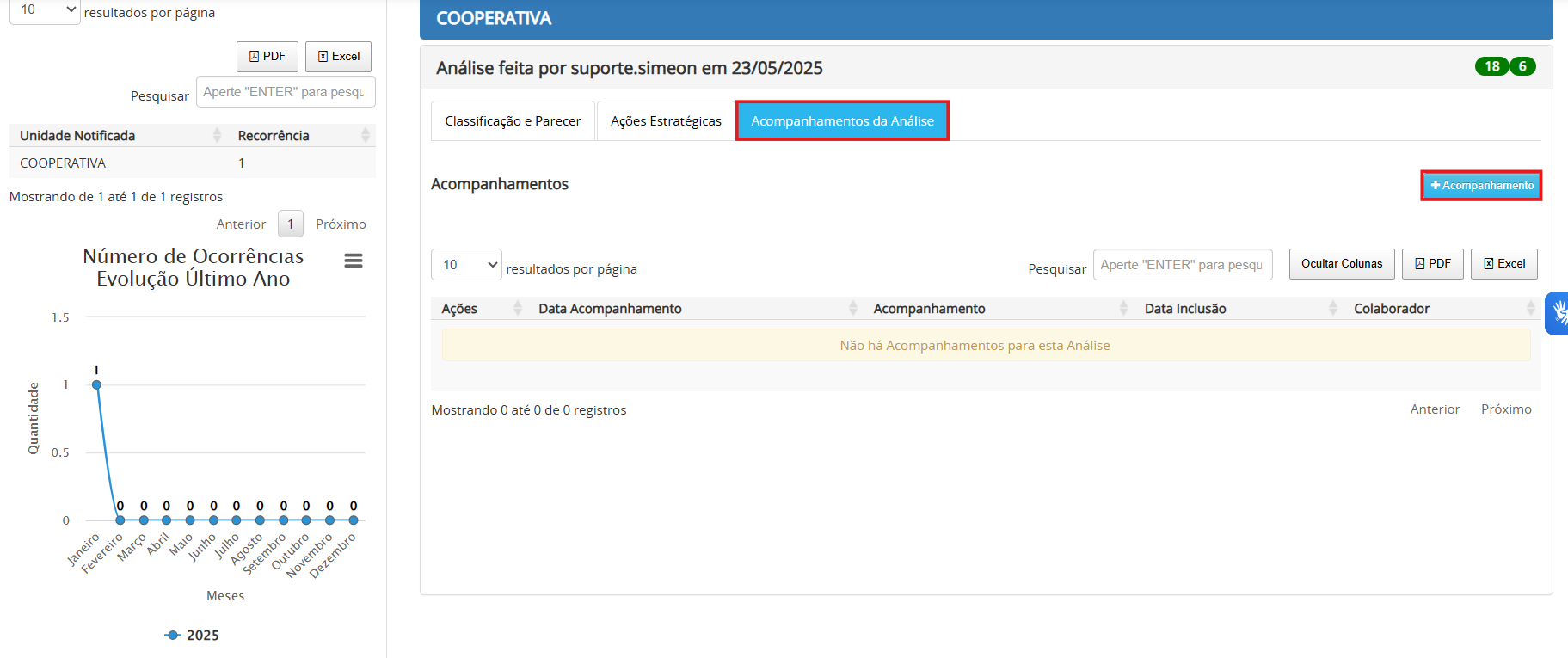
Task: Open the Ocultar Colunas options
Action: pos(1341,264)
